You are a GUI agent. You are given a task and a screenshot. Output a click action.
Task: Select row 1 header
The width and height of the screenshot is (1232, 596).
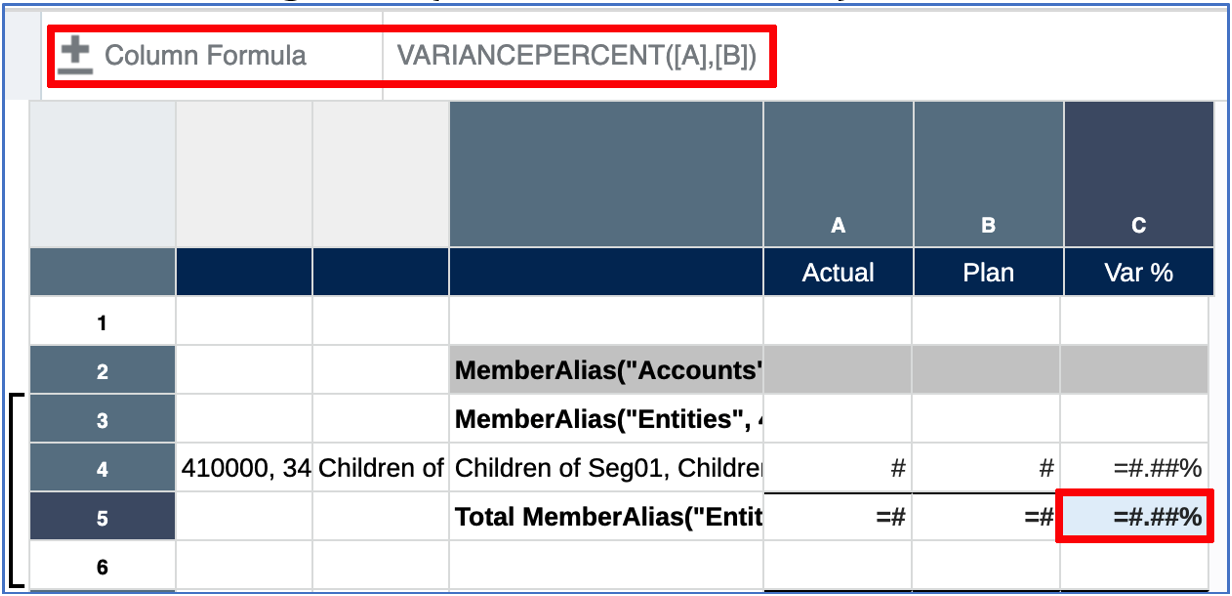(102, 322)
